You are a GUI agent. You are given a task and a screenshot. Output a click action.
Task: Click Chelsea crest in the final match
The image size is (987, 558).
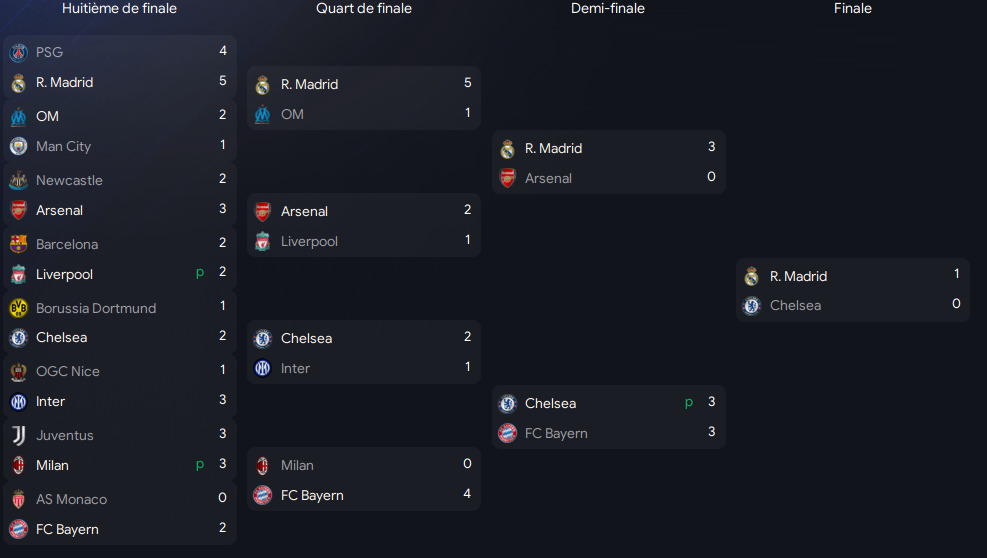pyautogui.click(x=752, y=305)
